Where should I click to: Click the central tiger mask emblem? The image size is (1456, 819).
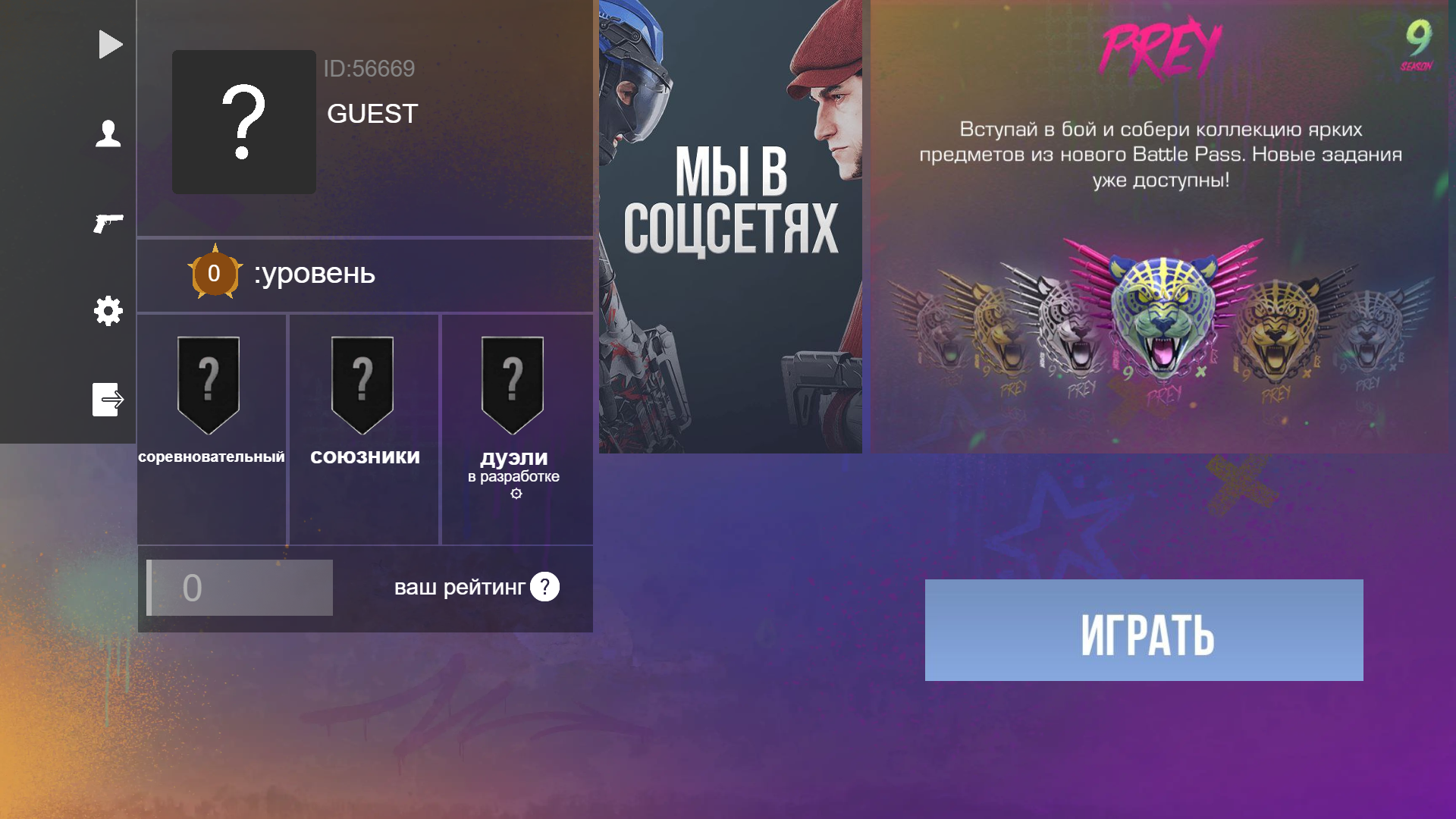[x=1163, y=315]
